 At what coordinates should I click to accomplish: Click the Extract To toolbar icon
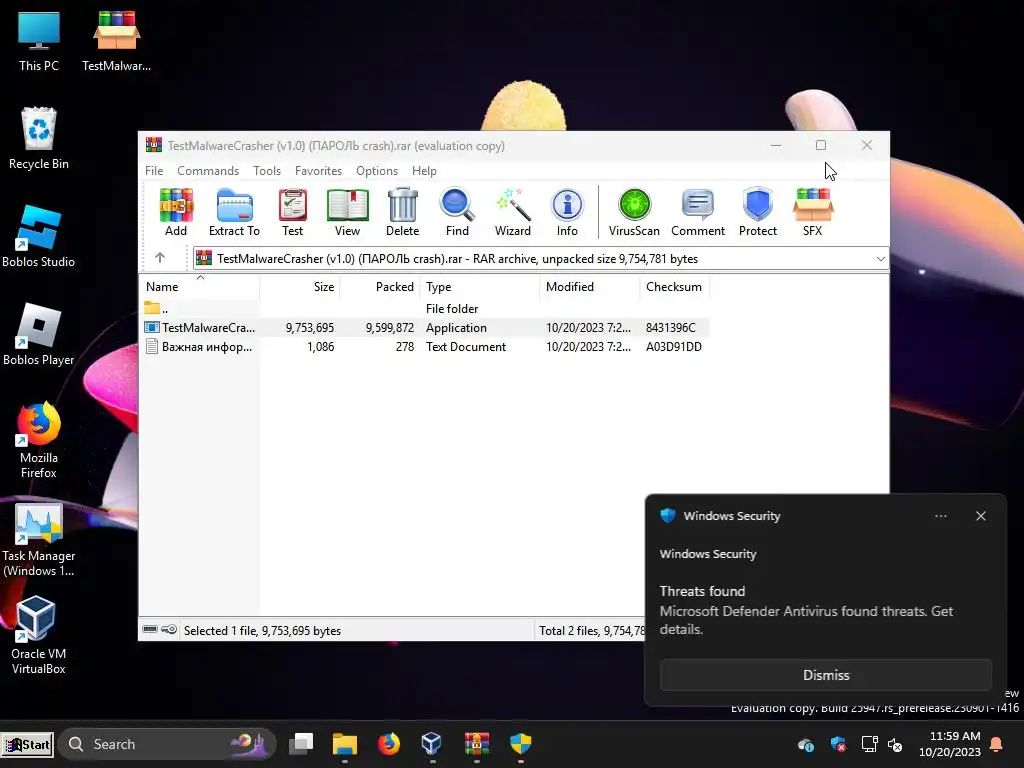point(234,212)
